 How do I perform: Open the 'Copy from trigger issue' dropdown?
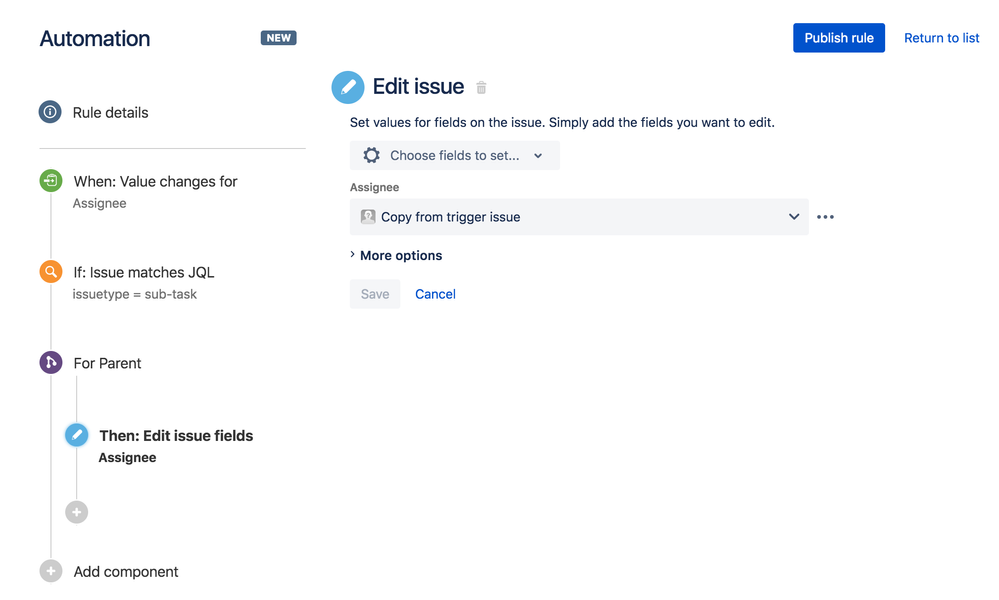pos(794,216)
